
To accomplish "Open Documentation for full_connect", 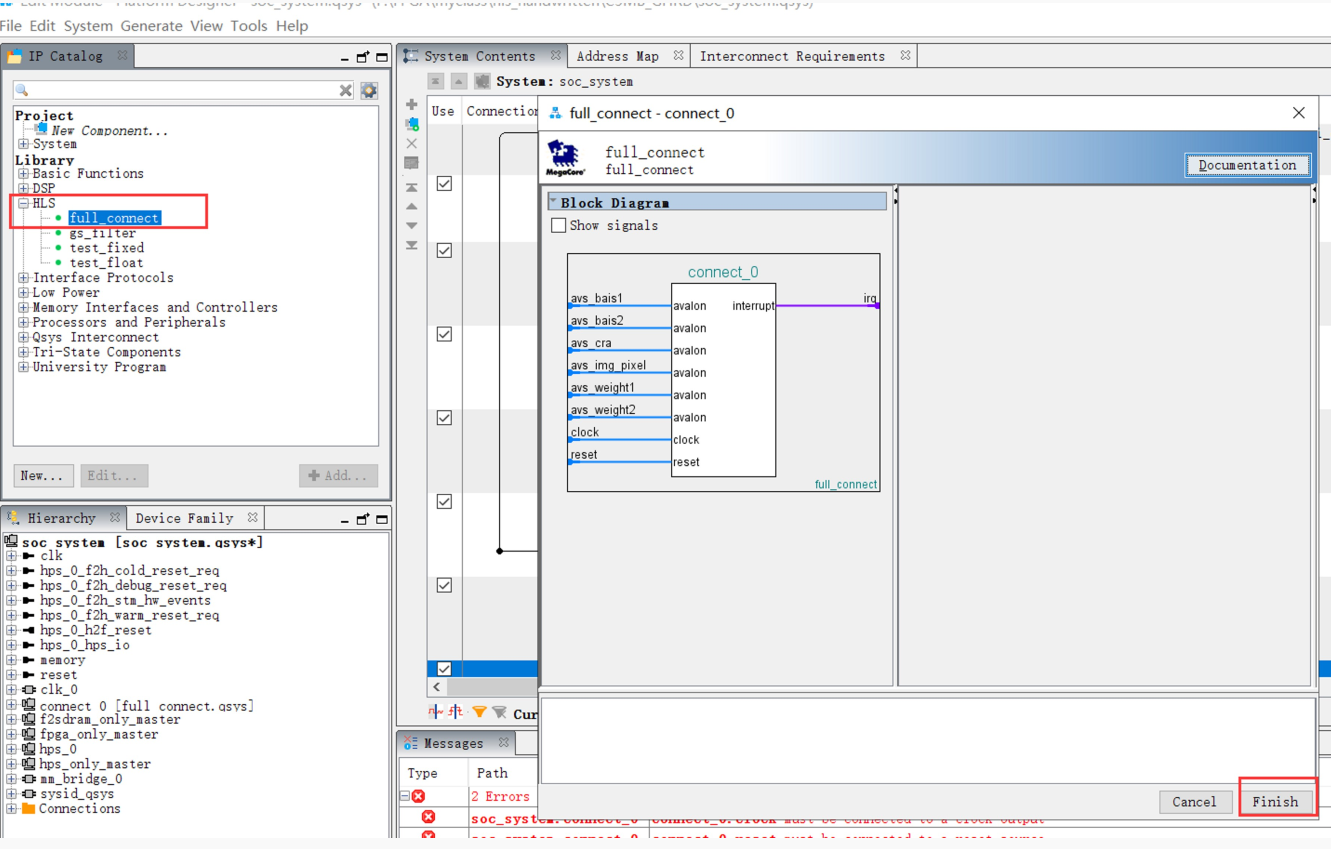I will [1247, 165].
